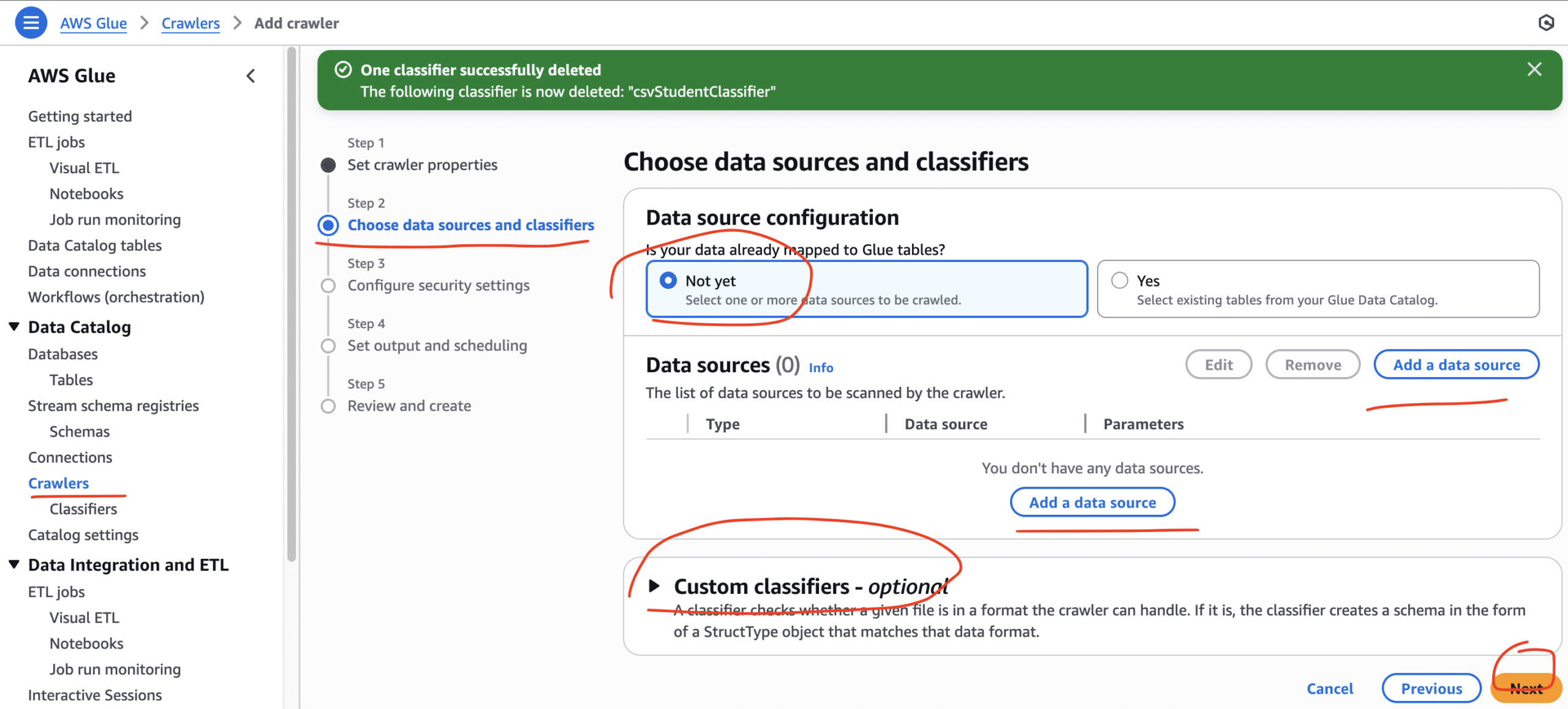Click the Step 3 progress circle
This screenshot has width=1568, height=709.
[x=328, y=285]
